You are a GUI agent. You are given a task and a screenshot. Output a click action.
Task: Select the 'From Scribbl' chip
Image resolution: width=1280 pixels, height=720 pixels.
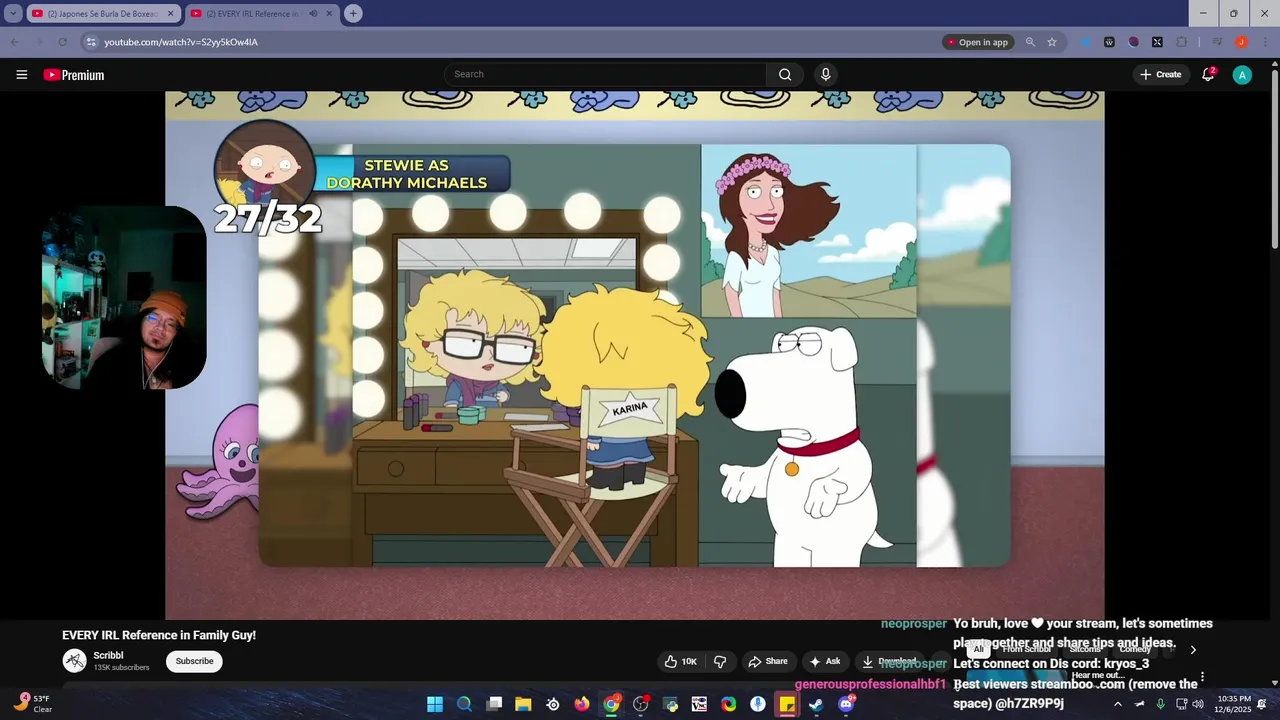pyautogui.click(x=1027, y=649)
